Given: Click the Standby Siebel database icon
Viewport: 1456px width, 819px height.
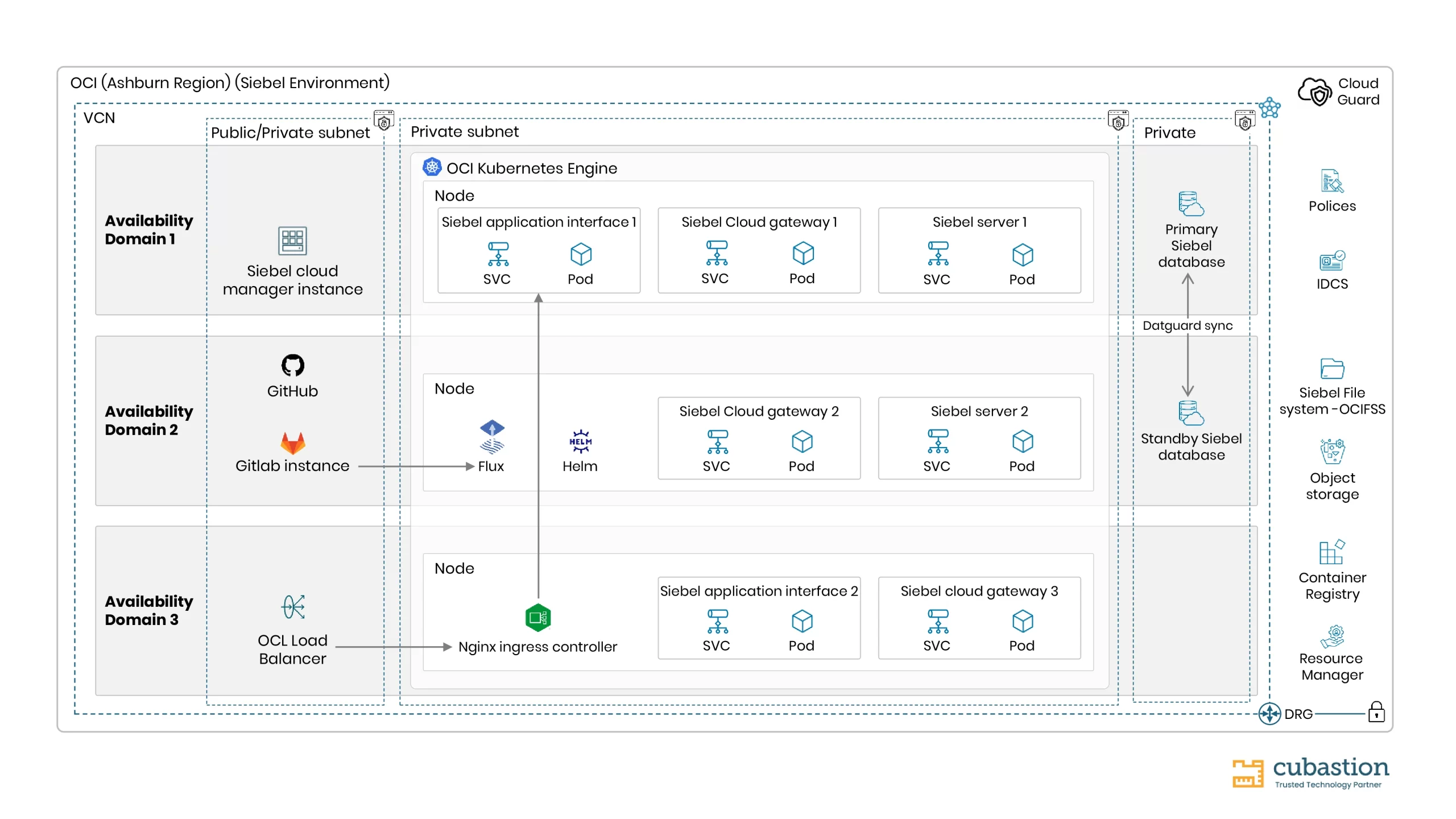Looking at the screenshot, I should click(x=1190, y=413).
